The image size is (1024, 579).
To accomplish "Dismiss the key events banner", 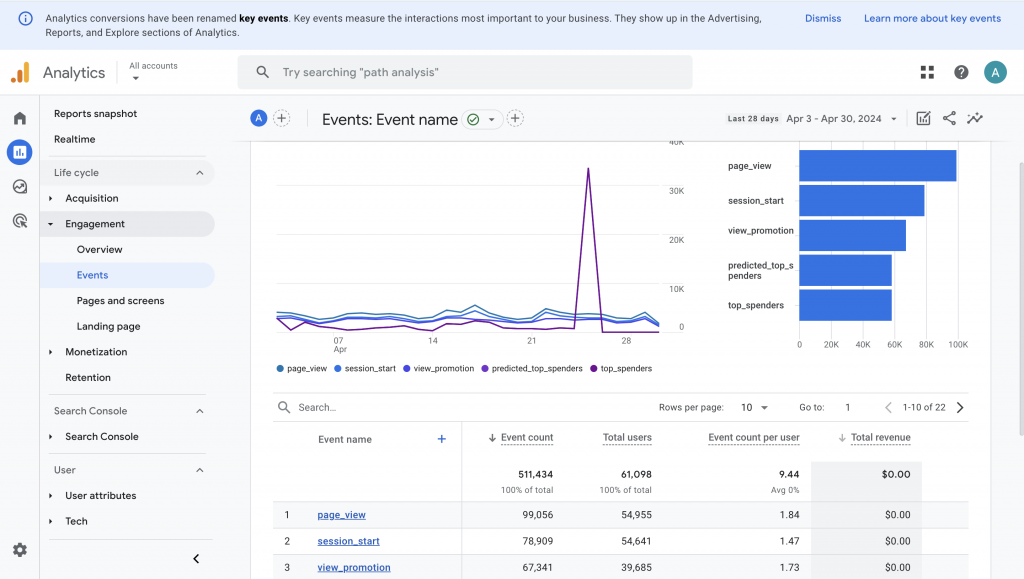I will 822,18.
